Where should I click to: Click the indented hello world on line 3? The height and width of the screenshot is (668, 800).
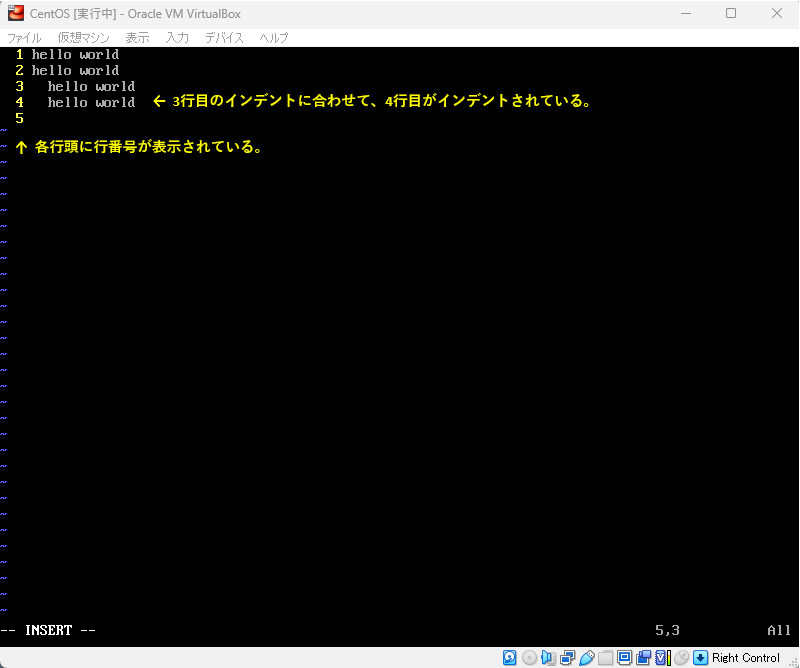[x=91, y=86]
